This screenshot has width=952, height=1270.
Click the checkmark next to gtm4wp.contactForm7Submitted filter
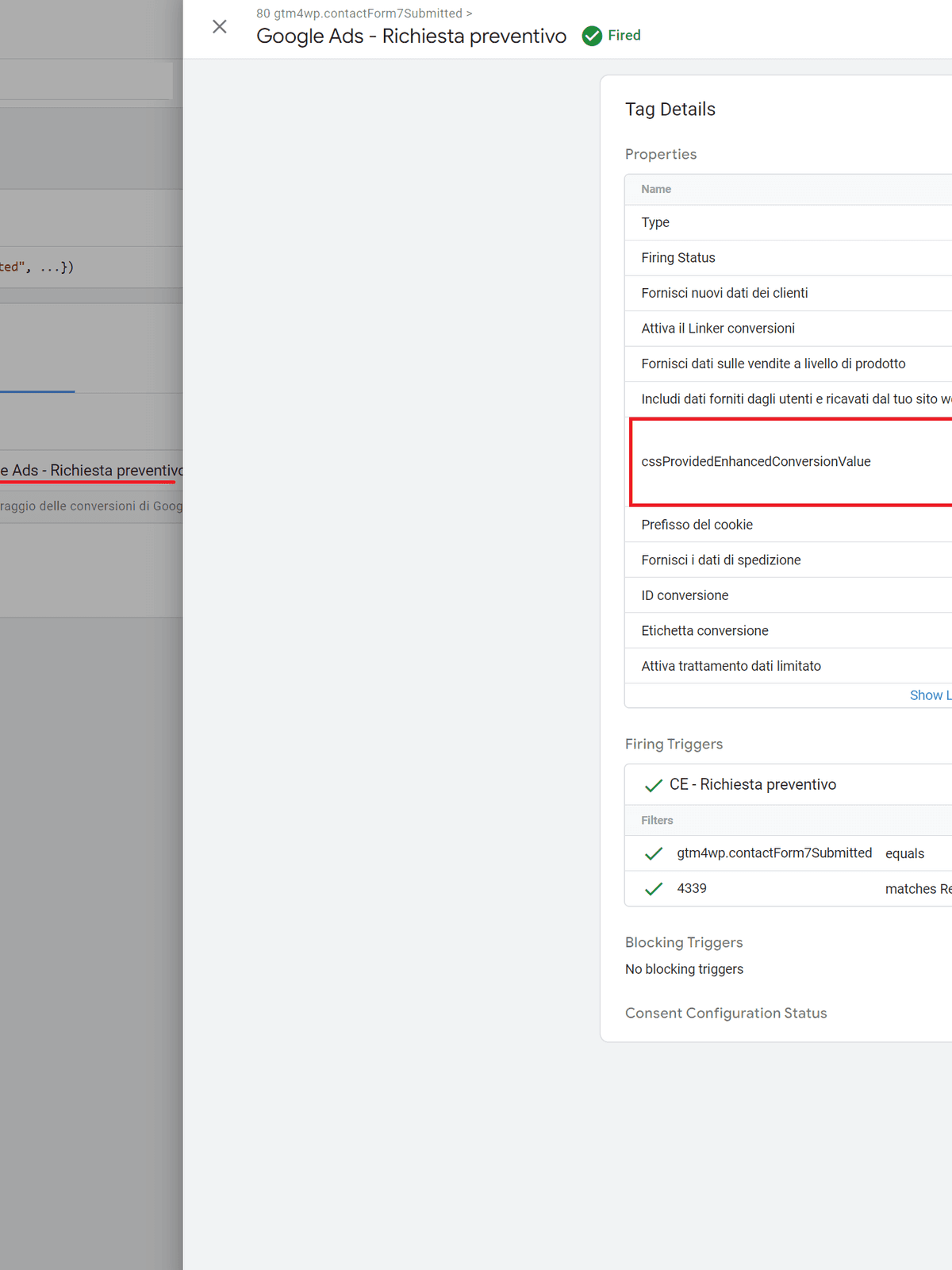[x=654, y=853]
